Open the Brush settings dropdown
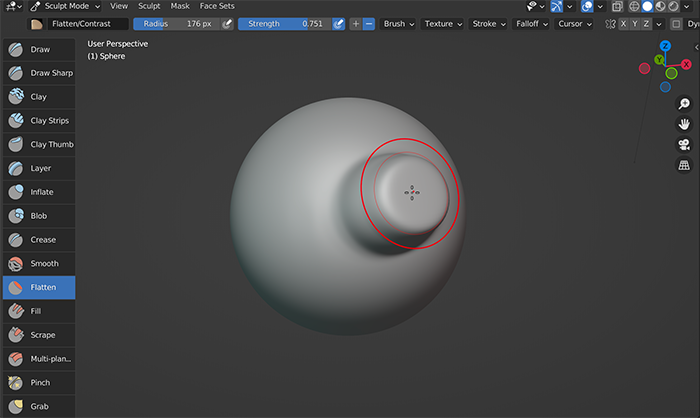The image size is (700, 418). [x=399, y=24]
